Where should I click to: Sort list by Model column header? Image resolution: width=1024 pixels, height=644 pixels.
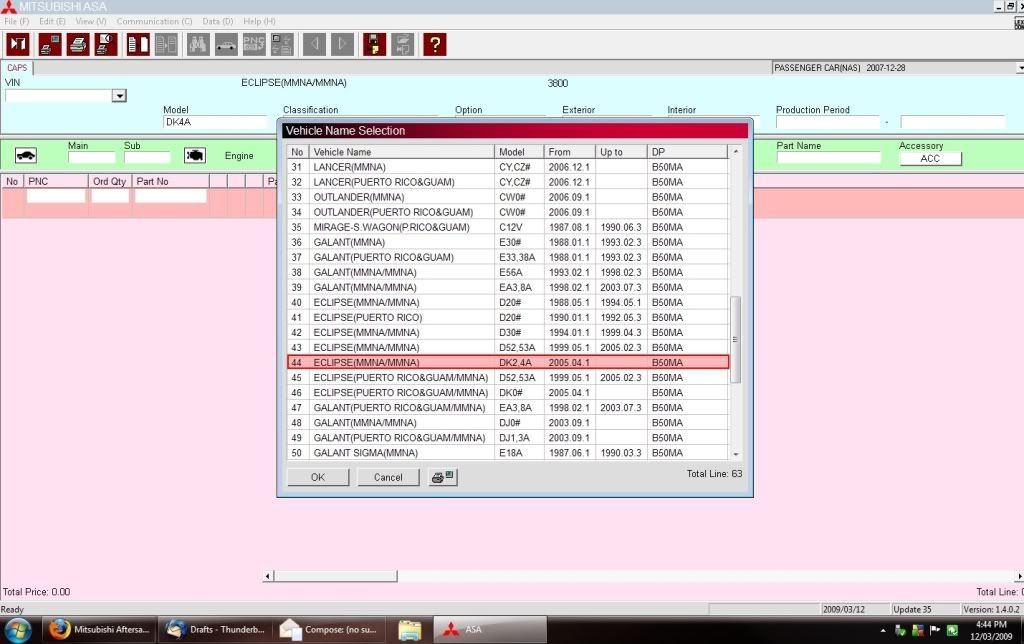[x=519, y=152]
